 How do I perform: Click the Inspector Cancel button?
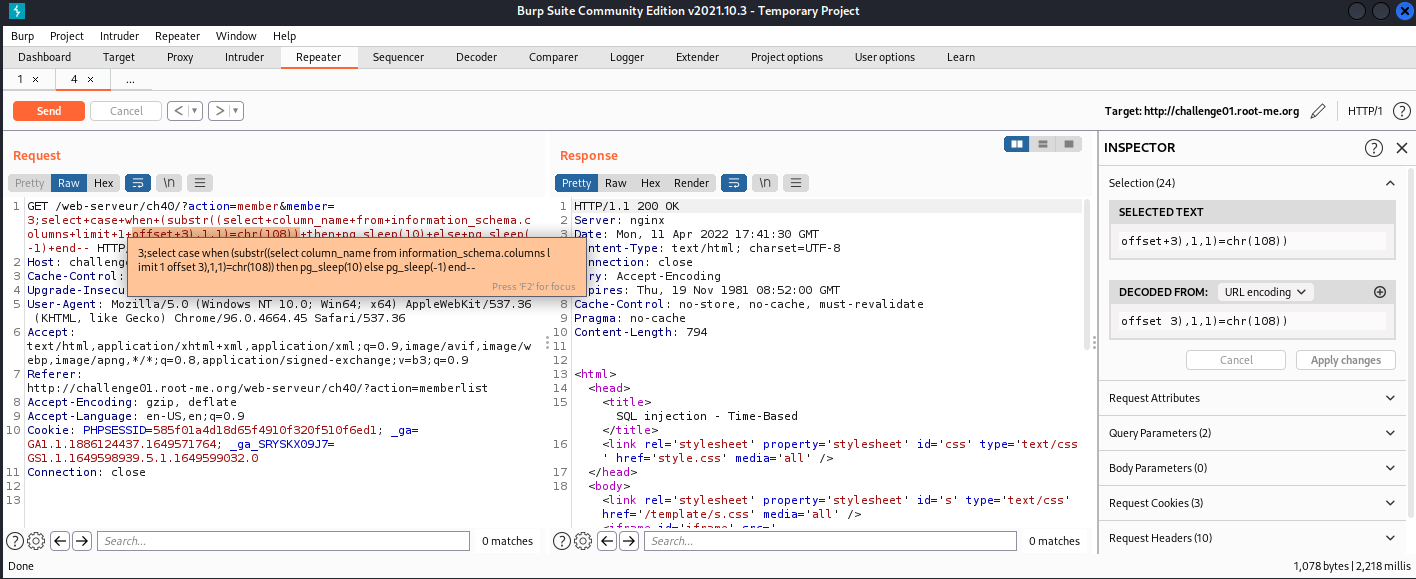(1236, 360)
